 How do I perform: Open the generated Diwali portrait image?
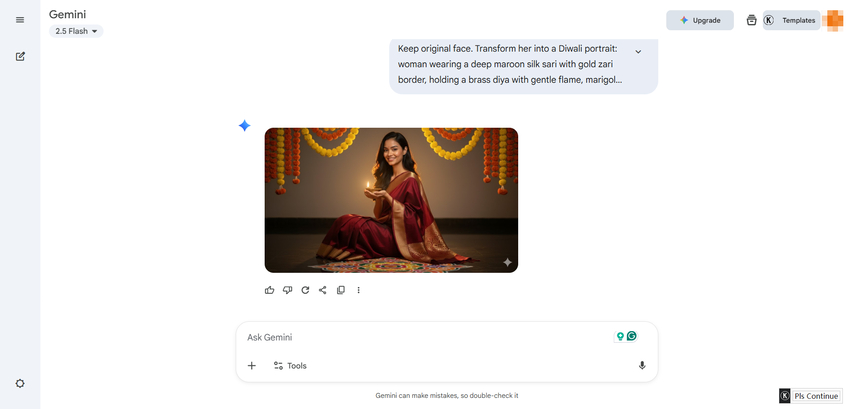coord(391,200)
